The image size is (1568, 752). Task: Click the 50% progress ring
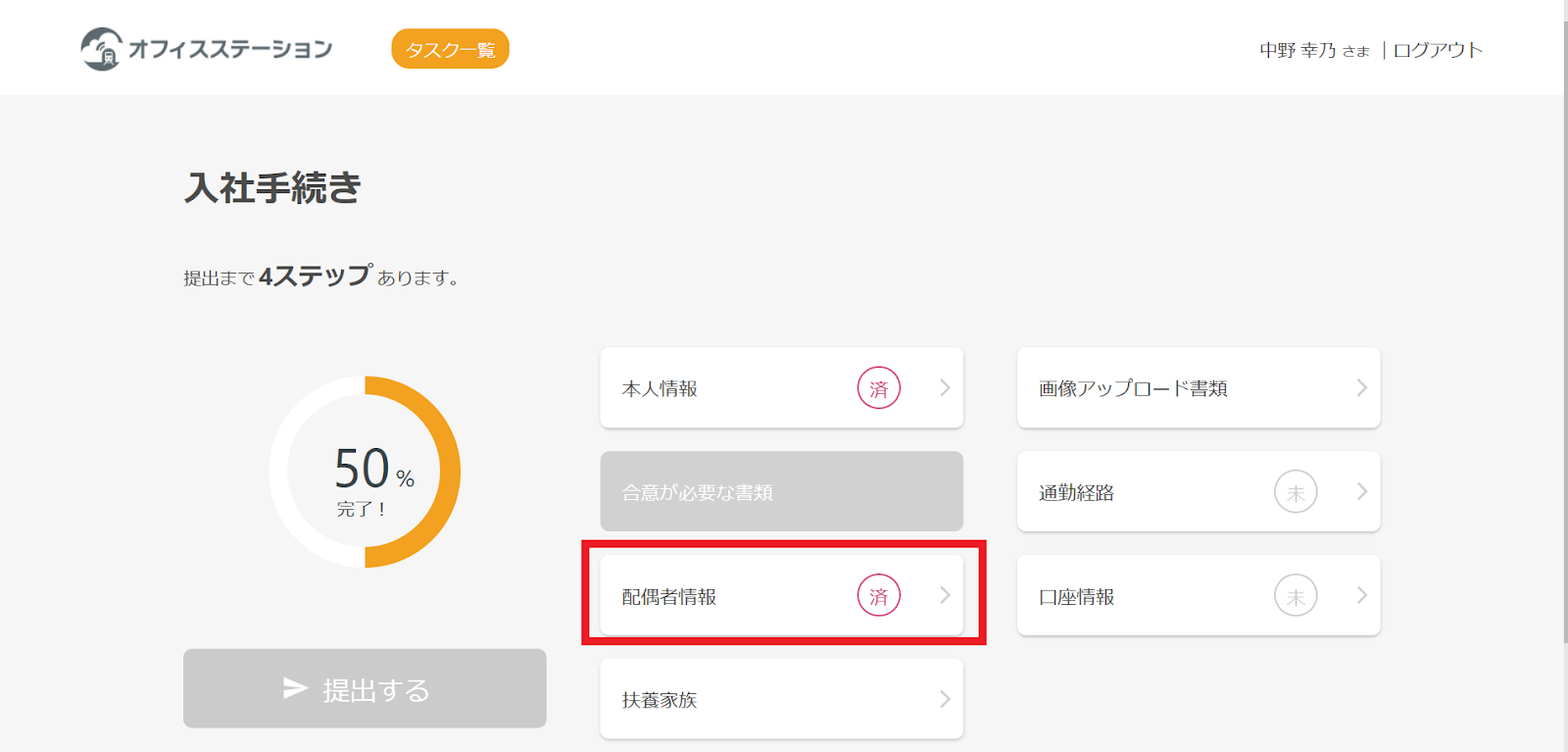click(x=365, y=472)
